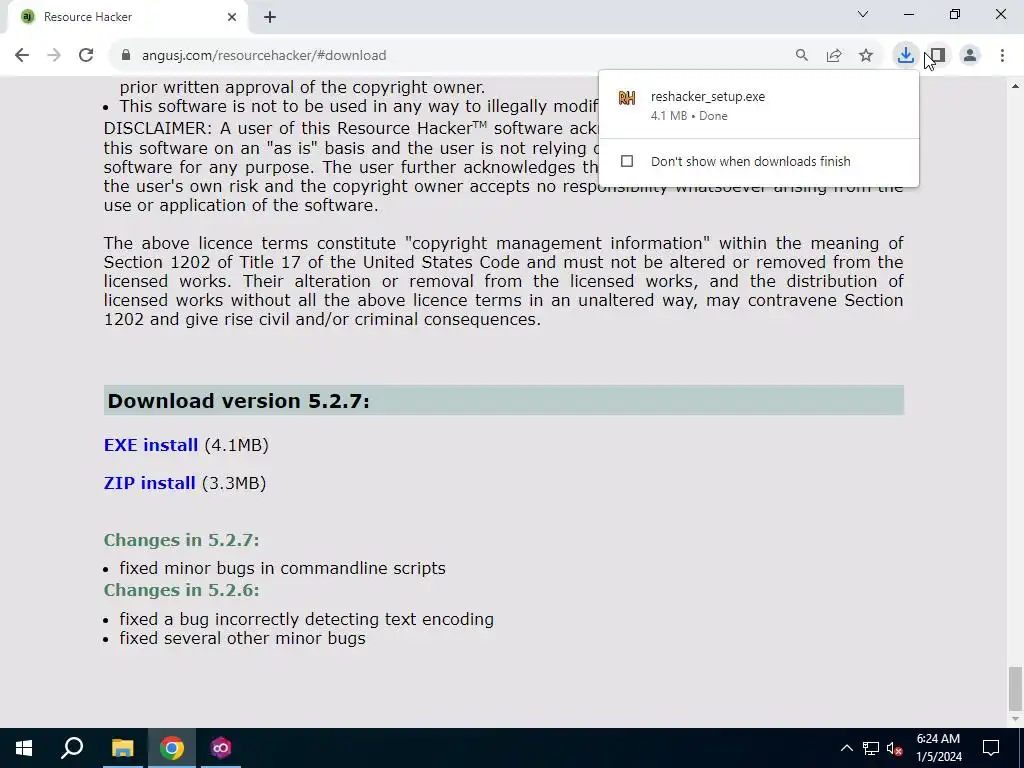
Task: Click the forward navigation arrow
Action: coord(54,56)
